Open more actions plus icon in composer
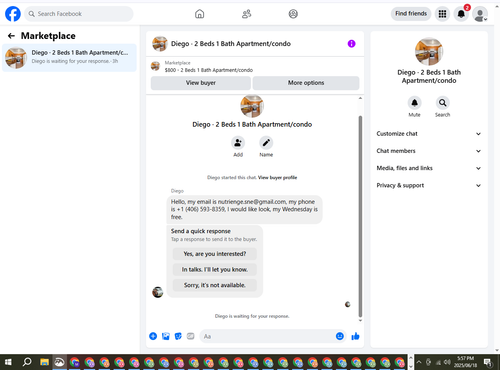The image size is (500, 370). pos(153,336)
